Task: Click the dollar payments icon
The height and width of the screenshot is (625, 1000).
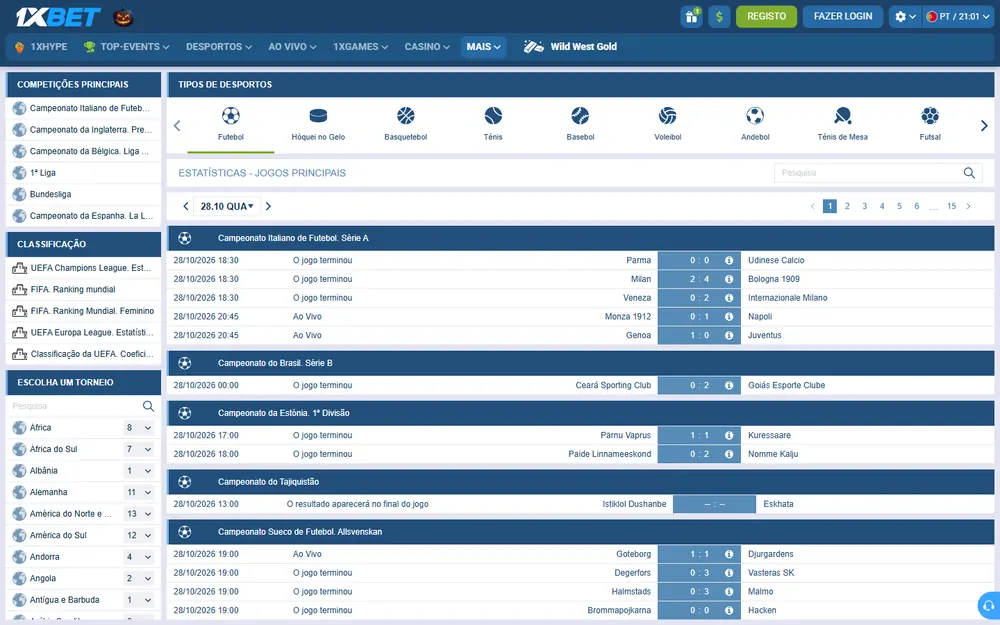Action: pyautogui.click(x=719, y=17)
